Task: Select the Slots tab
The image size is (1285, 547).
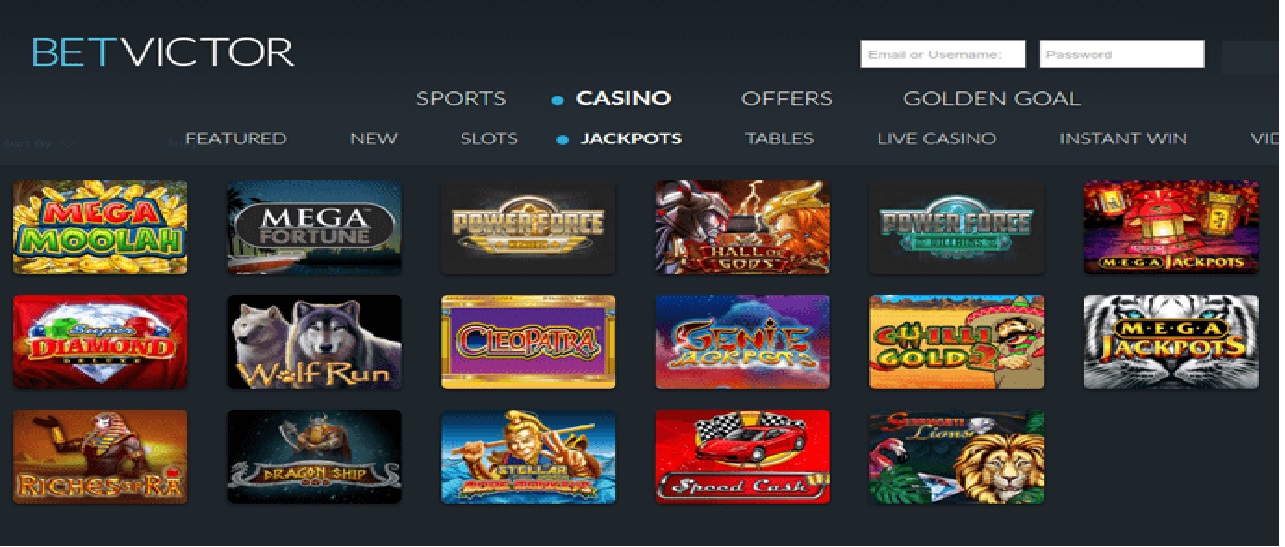Action: tap(489, 139)
